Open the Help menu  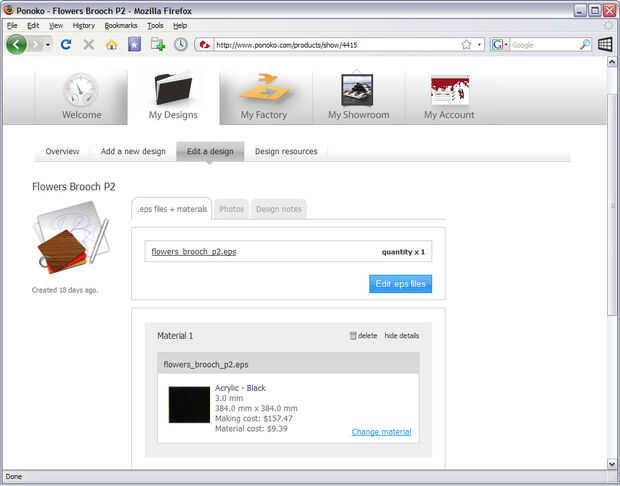pyautogui.click(x=180, y=26)
